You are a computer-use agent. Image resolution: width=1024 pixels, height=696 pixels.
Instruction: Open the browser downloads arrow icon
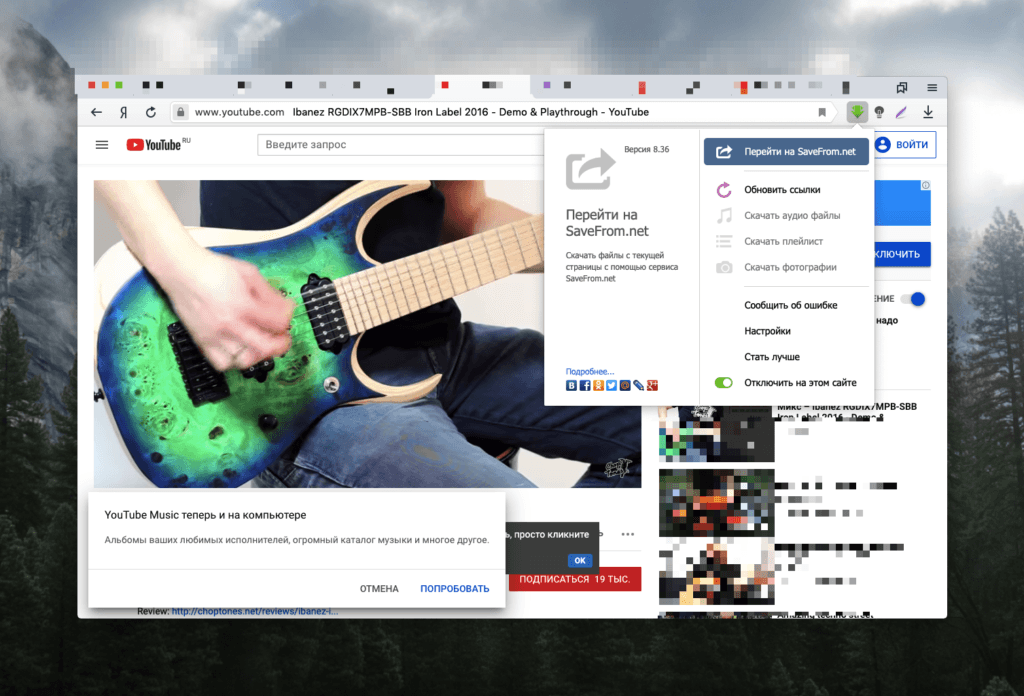[928, 112]
